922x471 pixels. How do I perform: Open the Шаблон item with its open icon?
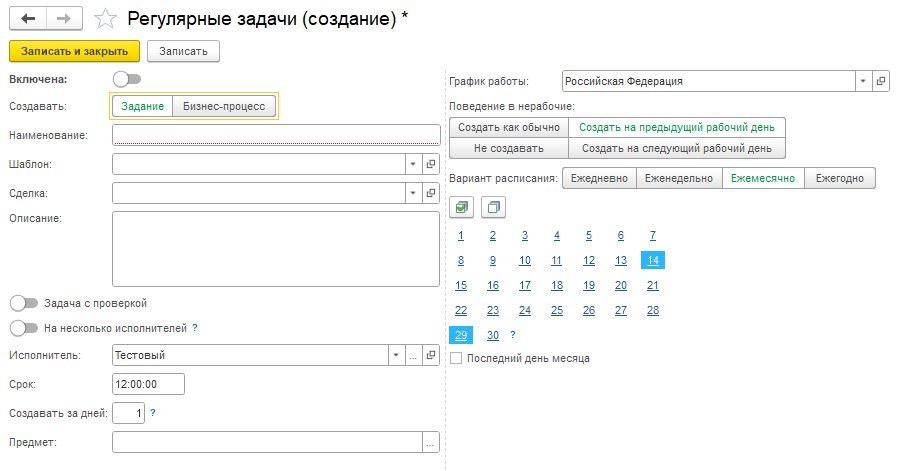coord(430,164)
